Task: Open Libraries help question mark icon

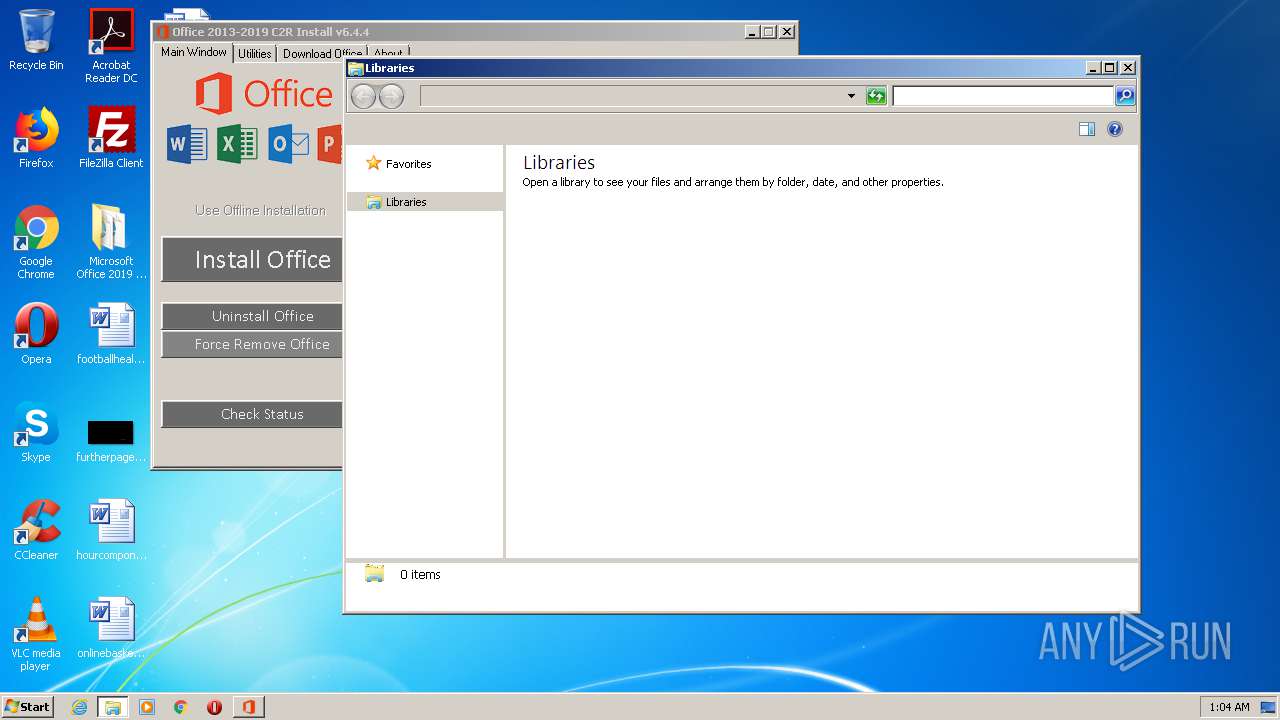Action: (1115, 129)
